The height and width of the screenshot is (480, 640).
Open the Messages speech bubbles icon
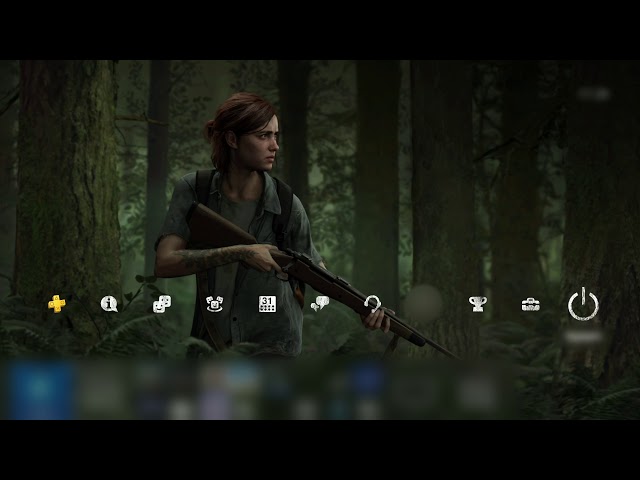(x=320, y=304)
